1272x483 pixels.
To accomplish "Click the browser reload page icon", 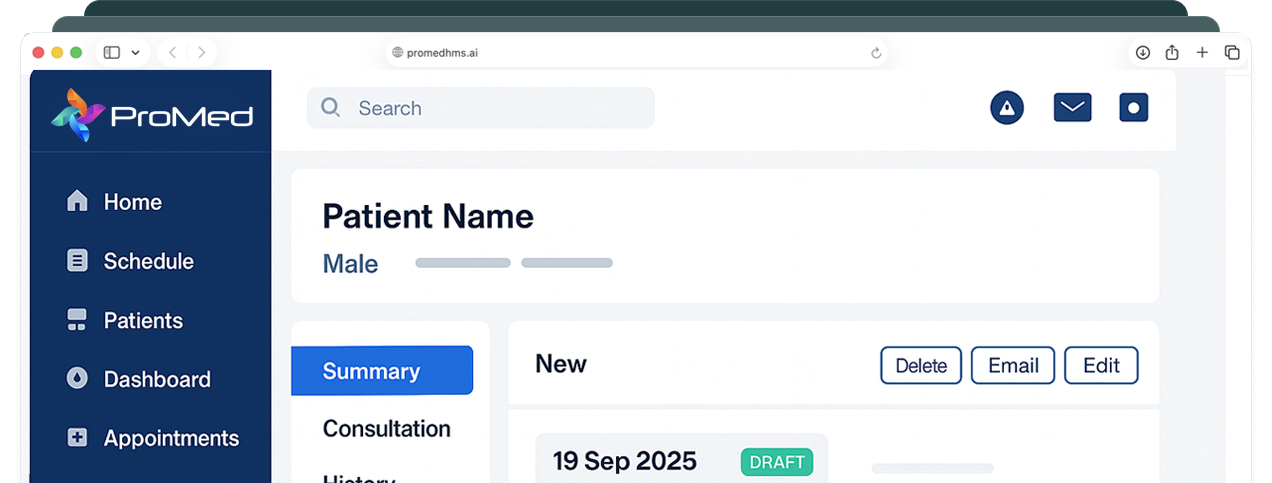I will [876, 53].
